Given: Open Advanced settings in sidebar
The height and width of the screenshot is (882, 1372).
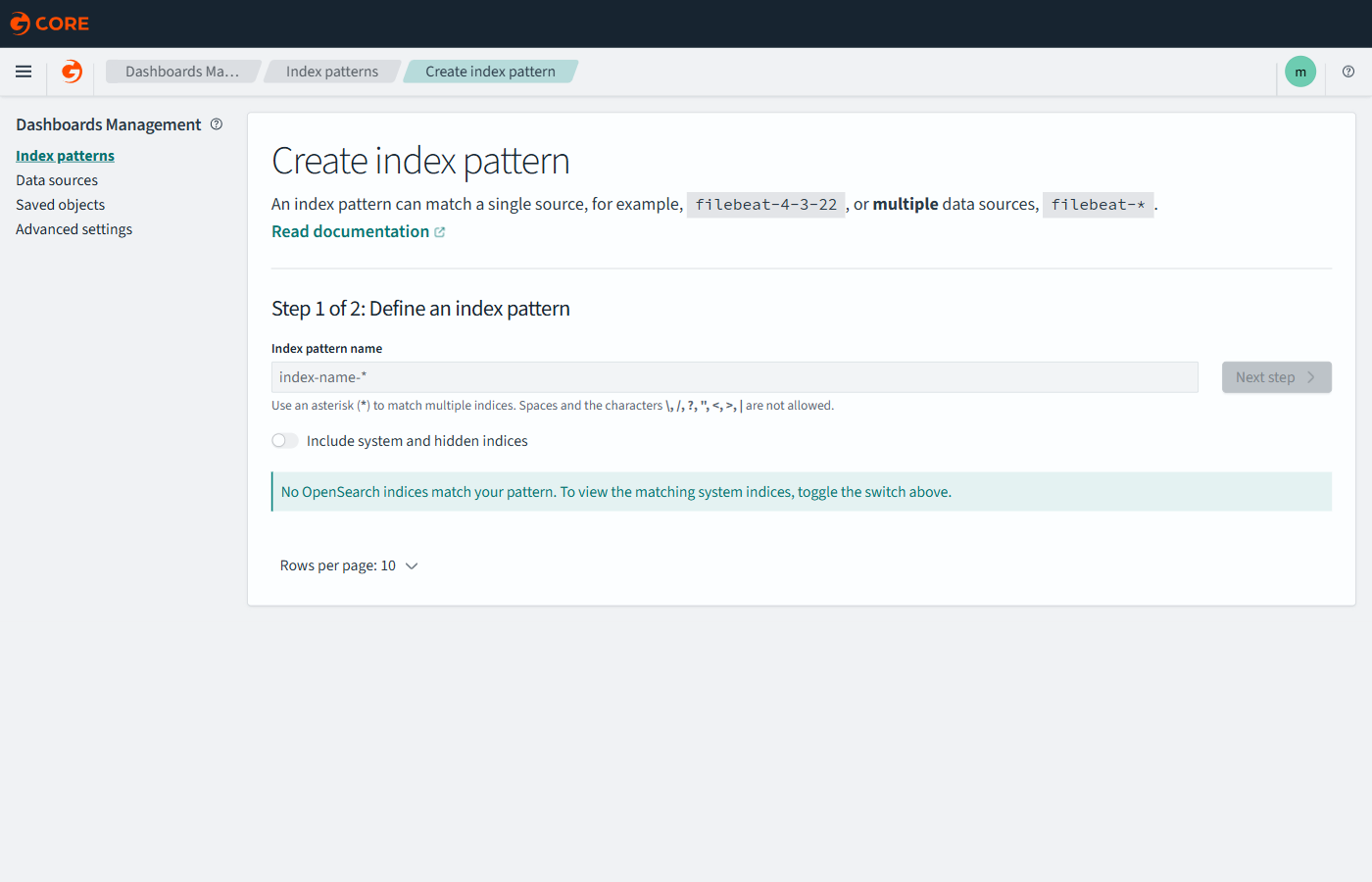Looking at the screenshot, I should (73, 229).
